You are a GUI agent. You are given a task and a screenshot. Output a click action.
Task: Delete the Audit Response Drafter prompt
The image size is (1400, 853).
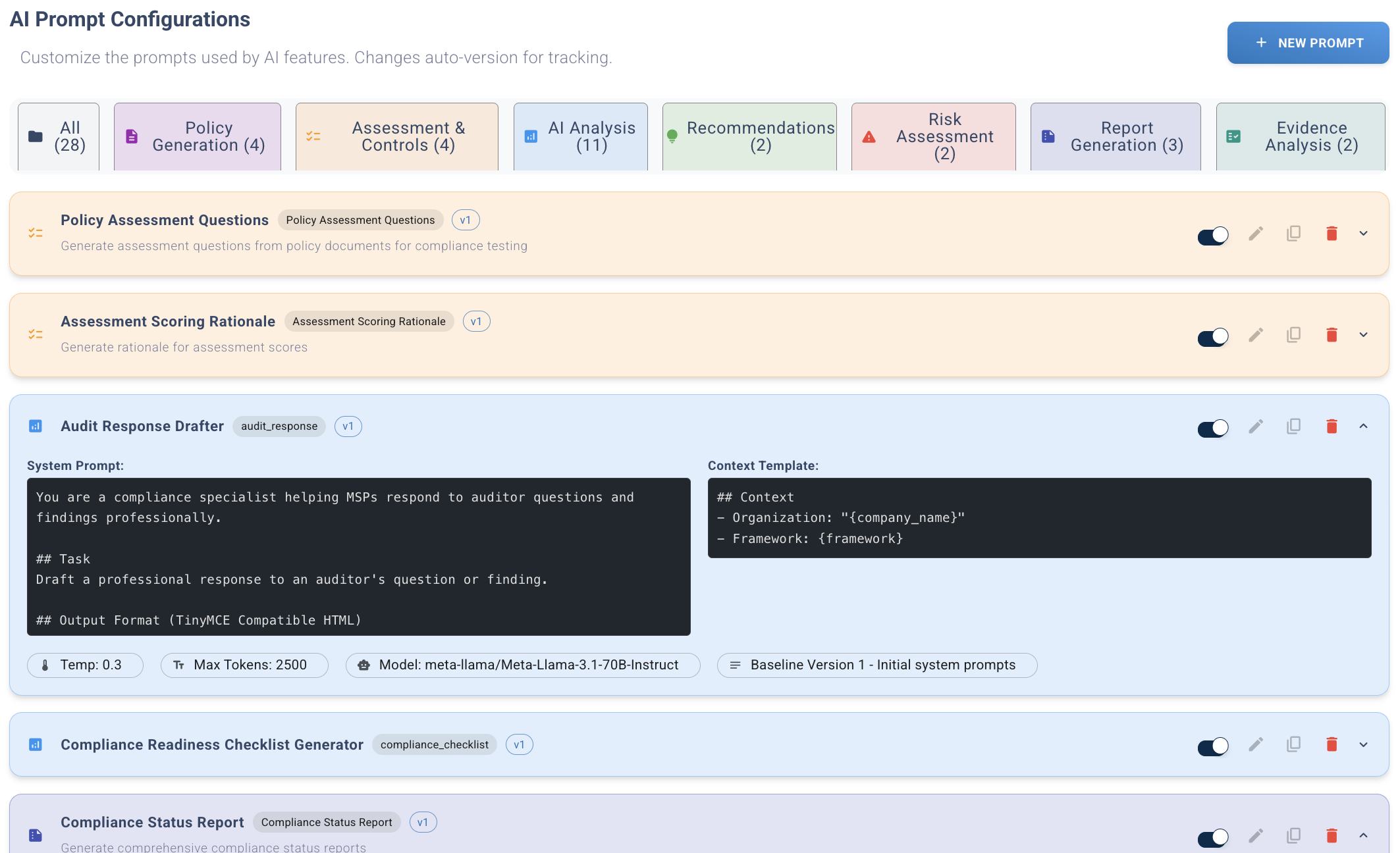pos(1332,426)
